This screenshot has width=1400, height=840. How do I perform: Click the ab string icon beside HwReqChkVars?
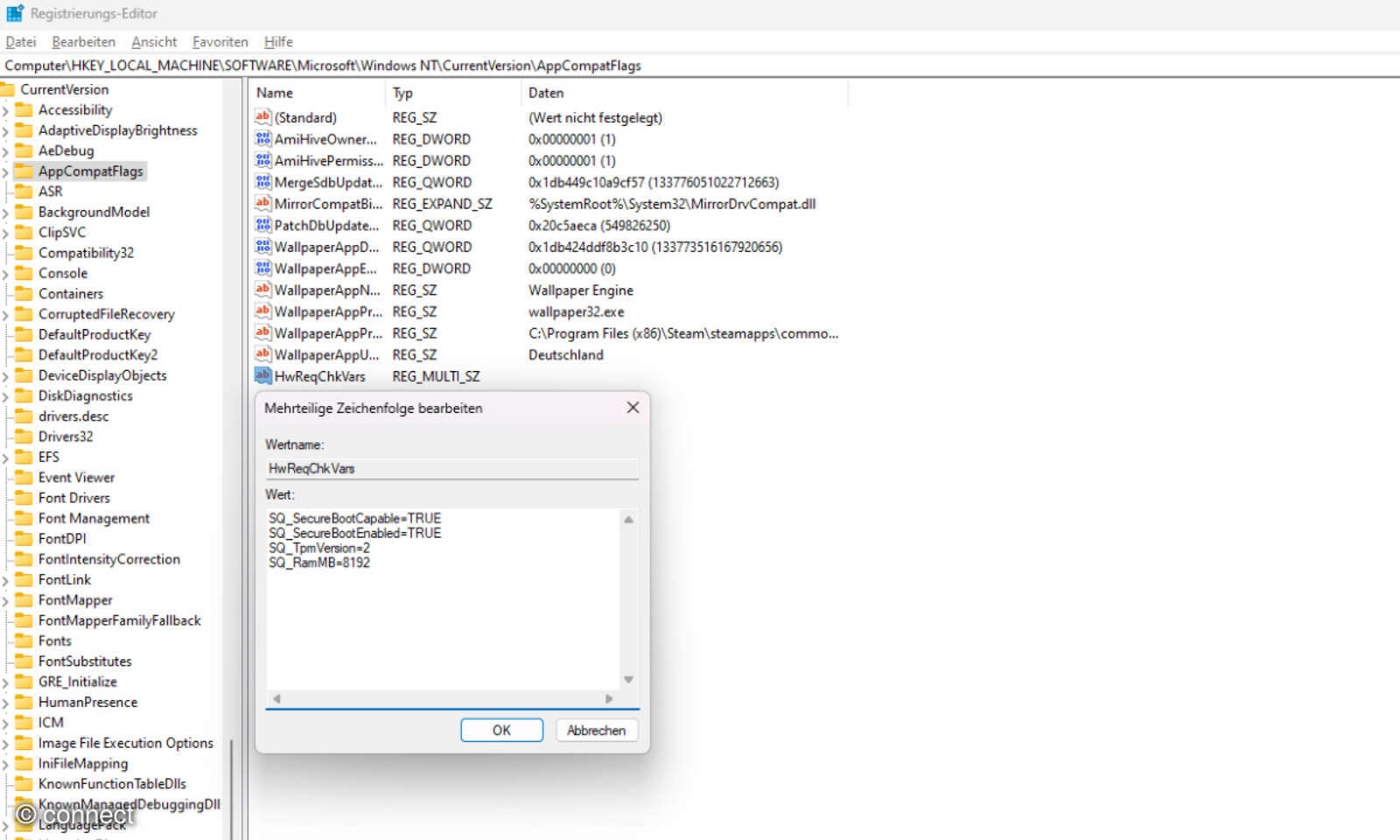point(262,376)
